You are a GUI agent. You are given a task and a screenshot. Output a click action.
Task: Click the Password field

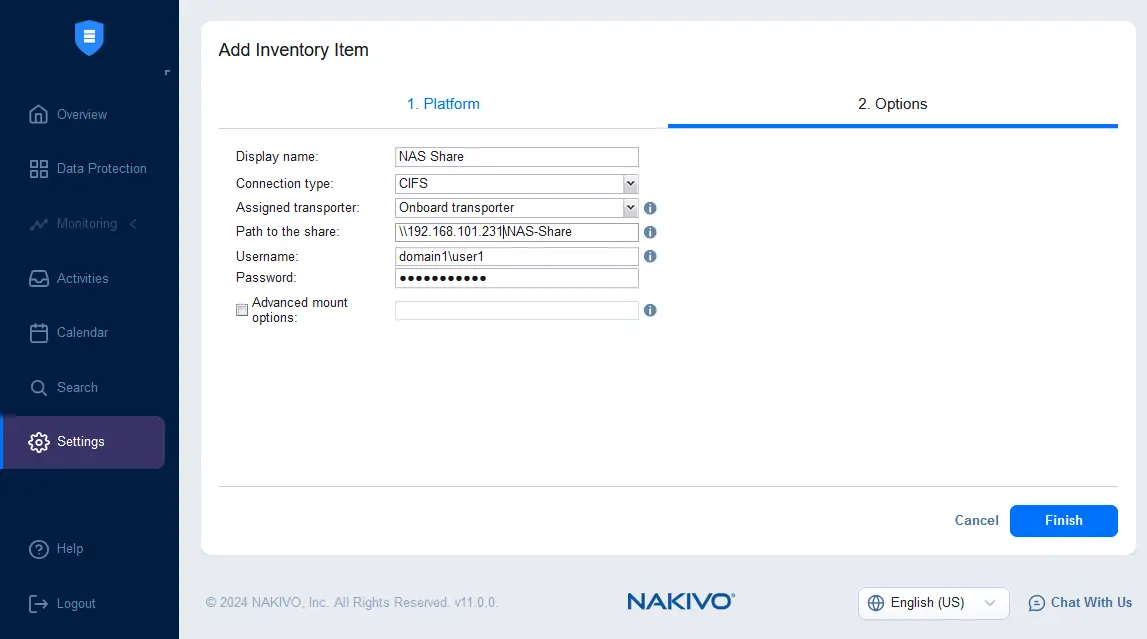tap(516, 278)
